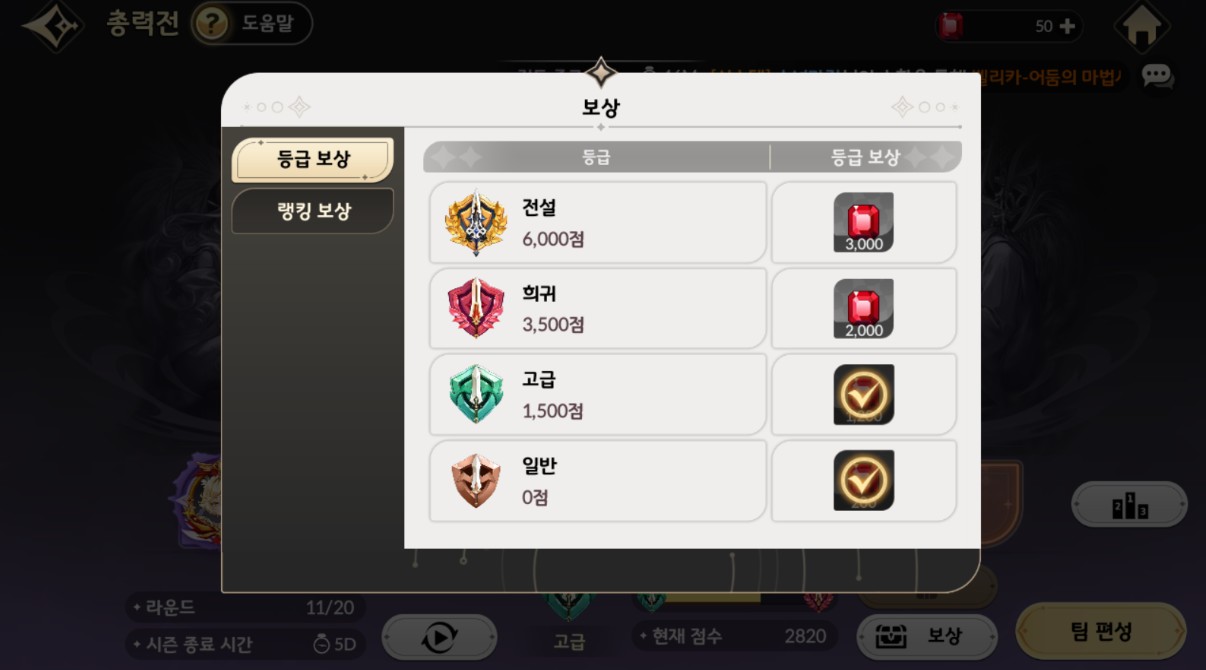Open the ranking podium icon button
Image resolution: width=1206 pixels, height=670 pixels.
(x=1129, y=505)
